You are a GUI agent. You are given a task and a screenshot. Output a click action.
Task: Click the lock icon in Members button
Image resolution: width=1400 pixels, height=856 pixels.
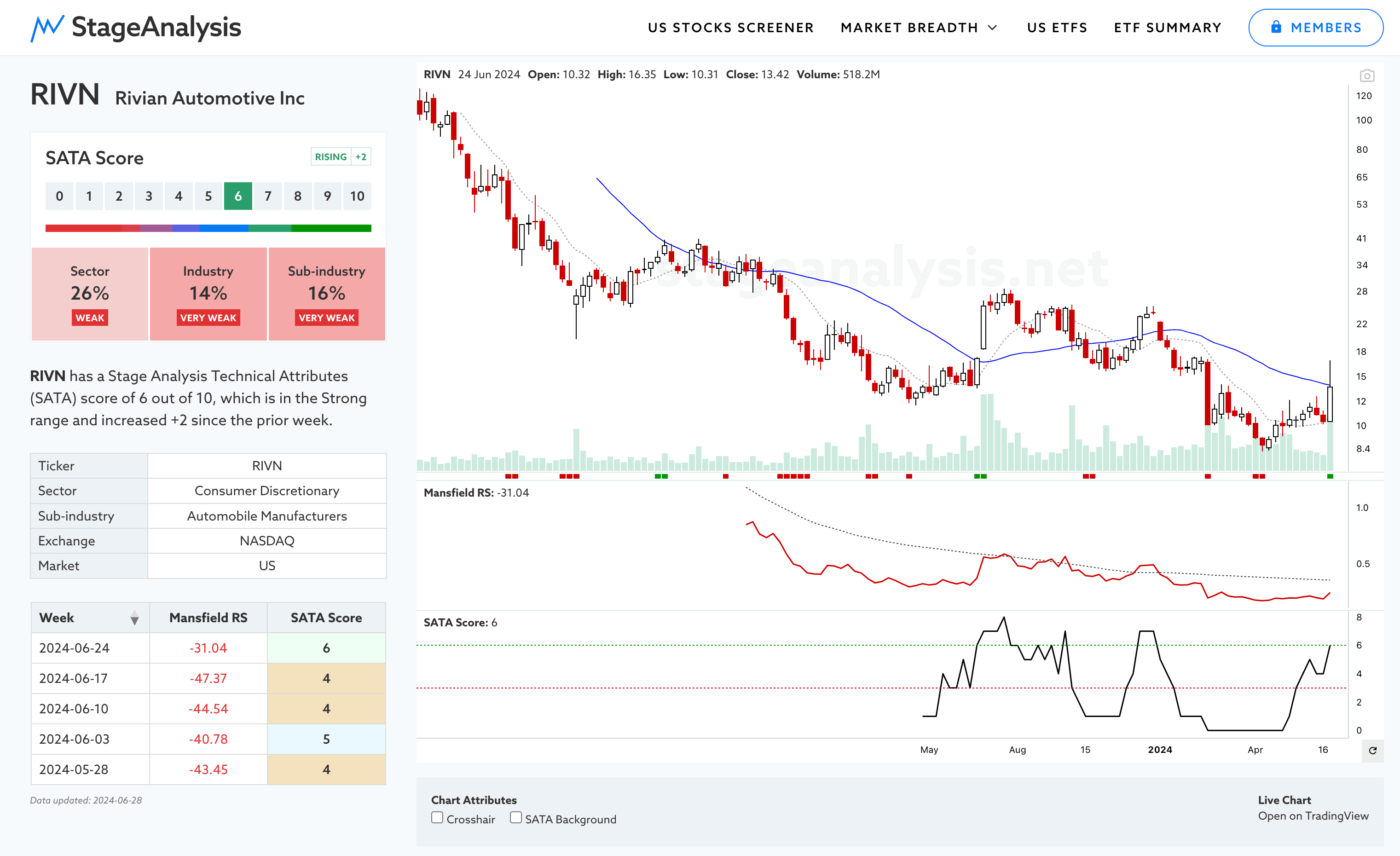pyautogui.click(x=1276, y=27)
